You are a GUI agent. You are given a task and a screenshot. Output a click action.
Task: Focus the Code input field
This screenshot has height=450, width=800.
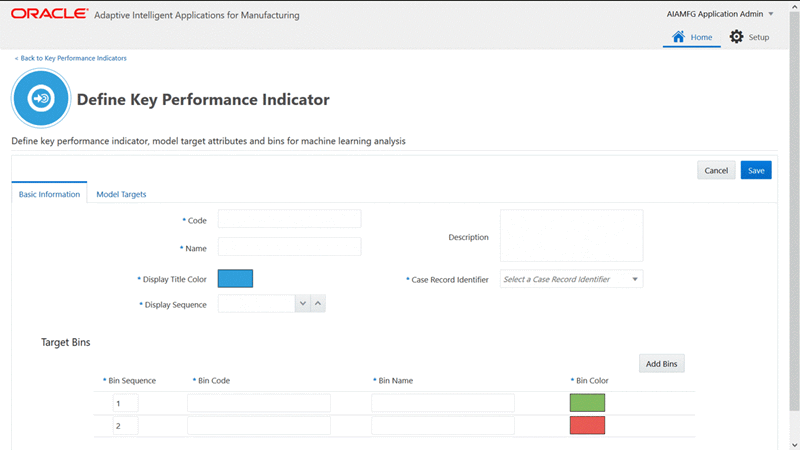289,219
